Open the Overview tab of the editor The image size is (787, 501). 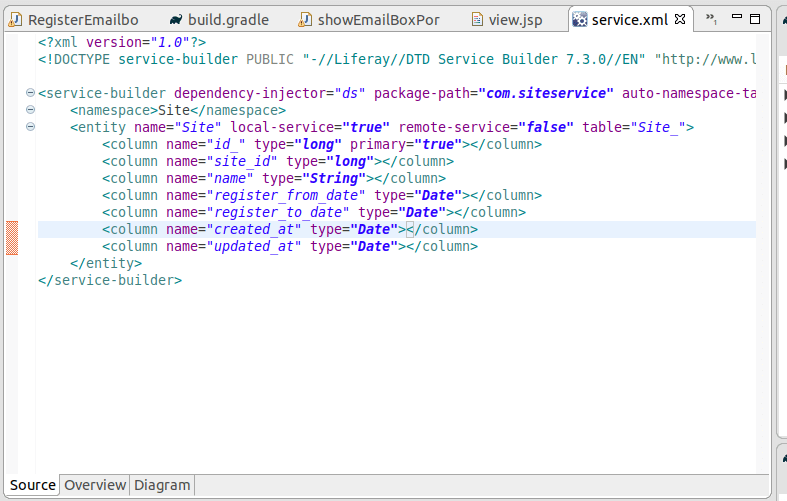click(x=95, y=485)
